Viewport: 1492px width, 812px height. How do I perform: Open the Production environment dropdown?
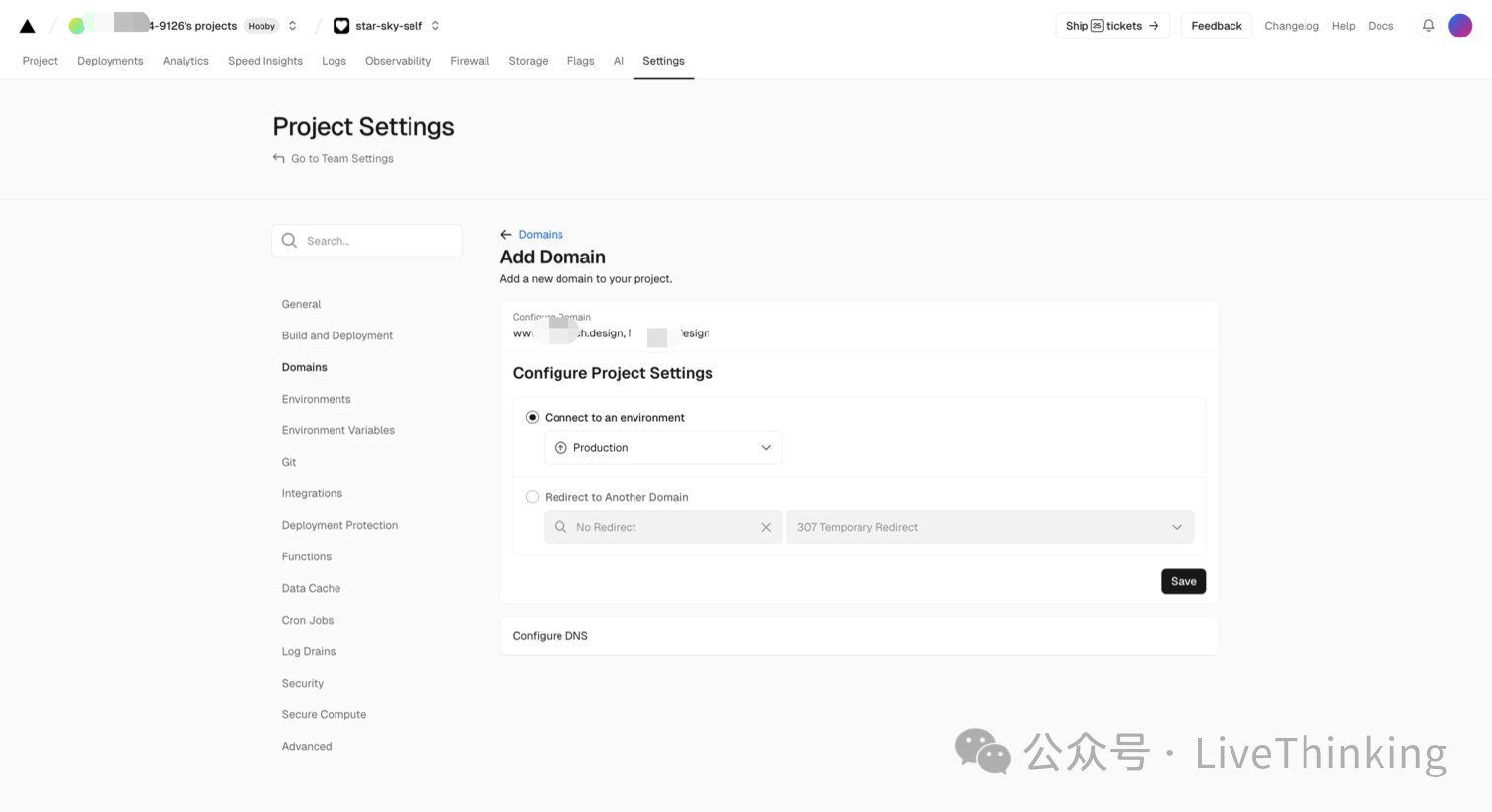click(x=662, y=448)
